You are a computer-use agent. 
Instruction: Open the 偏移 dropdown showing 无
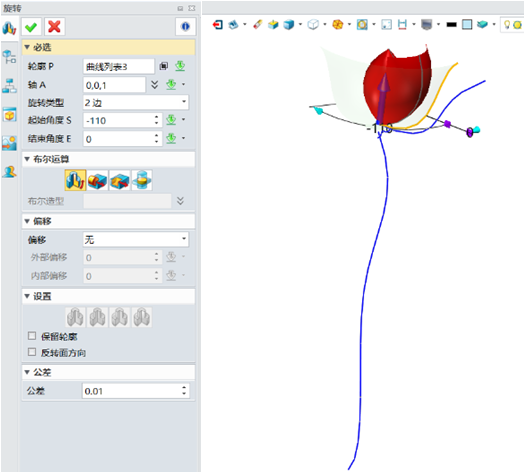click(x=136, y=240)
